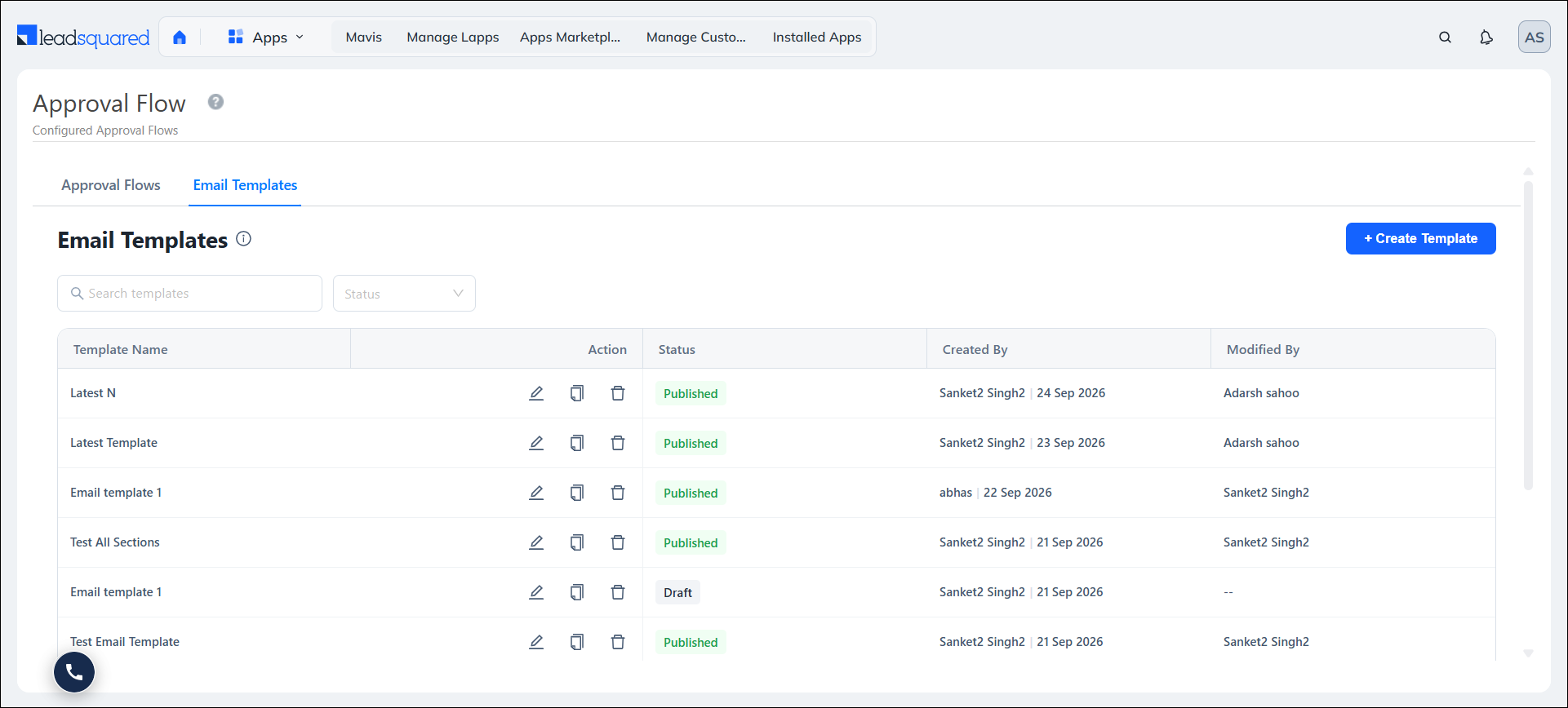
Task: Click the vertical scrollbar thumb
Action: click(1528, 335)
